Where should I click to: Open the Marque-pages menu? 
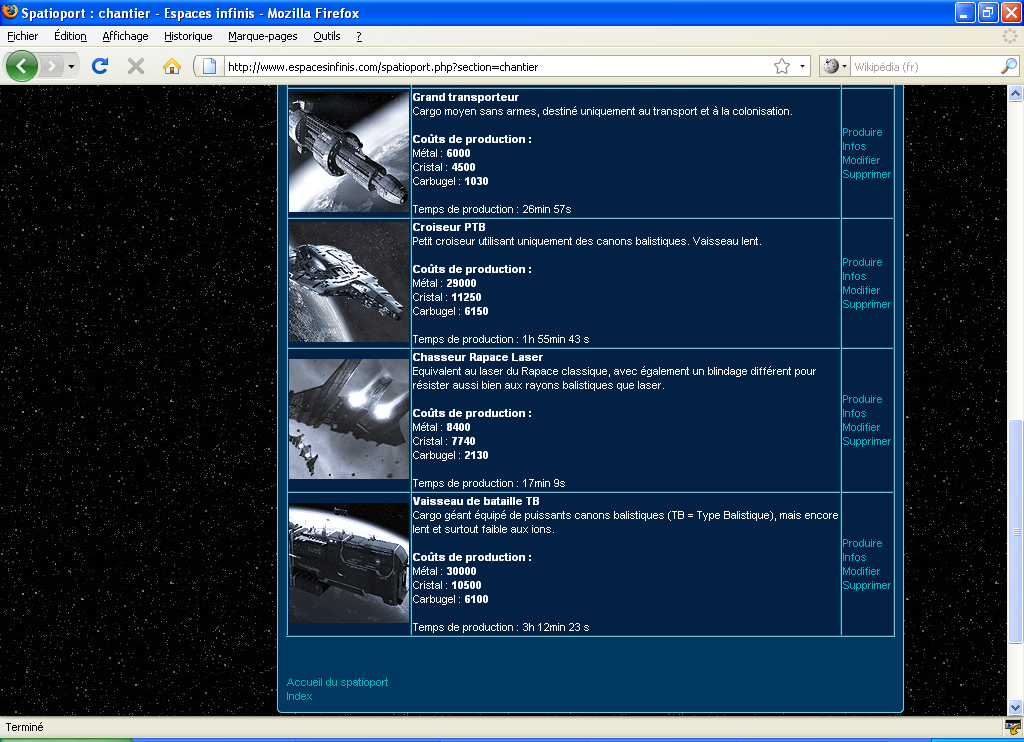(263, 37)
